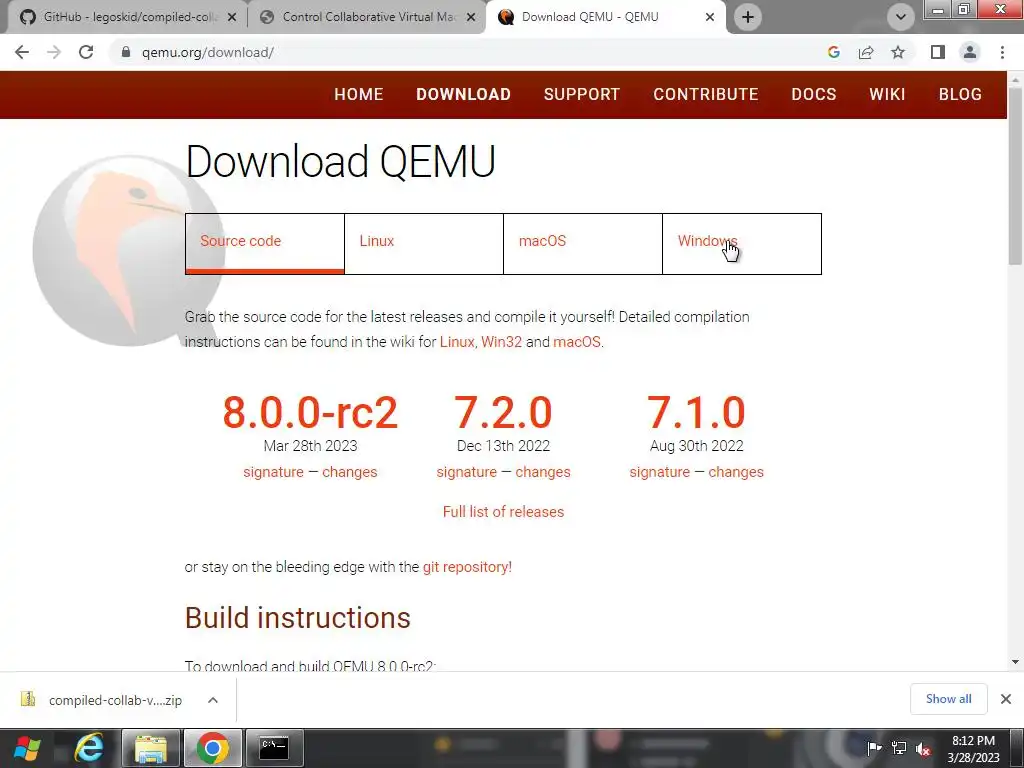The width and height of the screenshot is (1024, 768).
Task: Select the Linux download tab
Action: [x=424, y=243]
